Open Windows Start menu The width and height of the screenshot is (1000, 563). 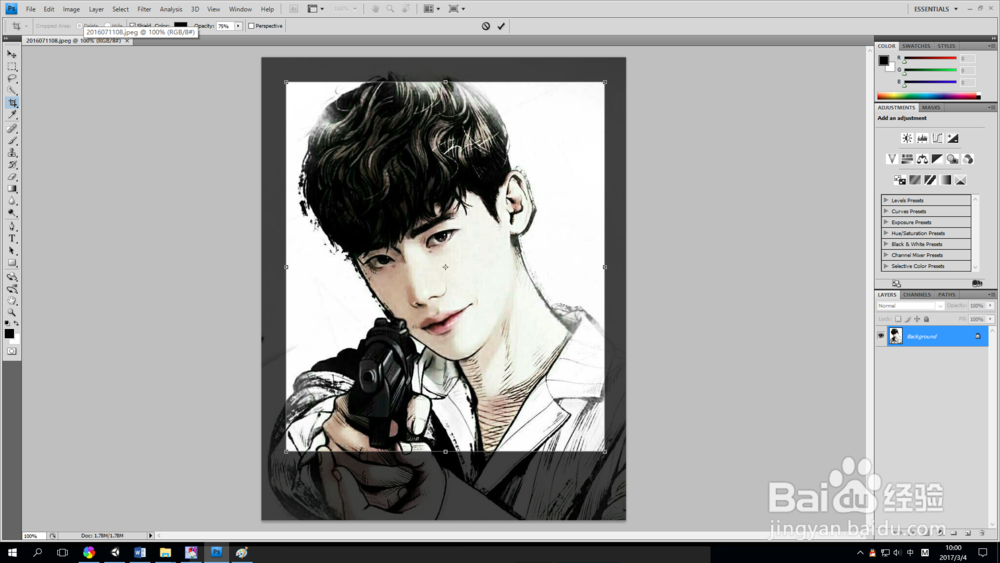pyautogui.click(x=12, y=553)
